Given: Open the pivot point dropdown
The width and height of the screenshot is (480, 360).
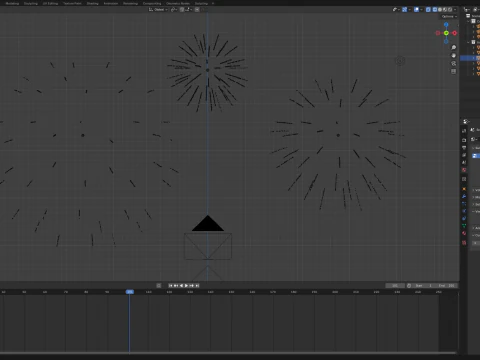Looking at the screenshot, I should point(174,9).
